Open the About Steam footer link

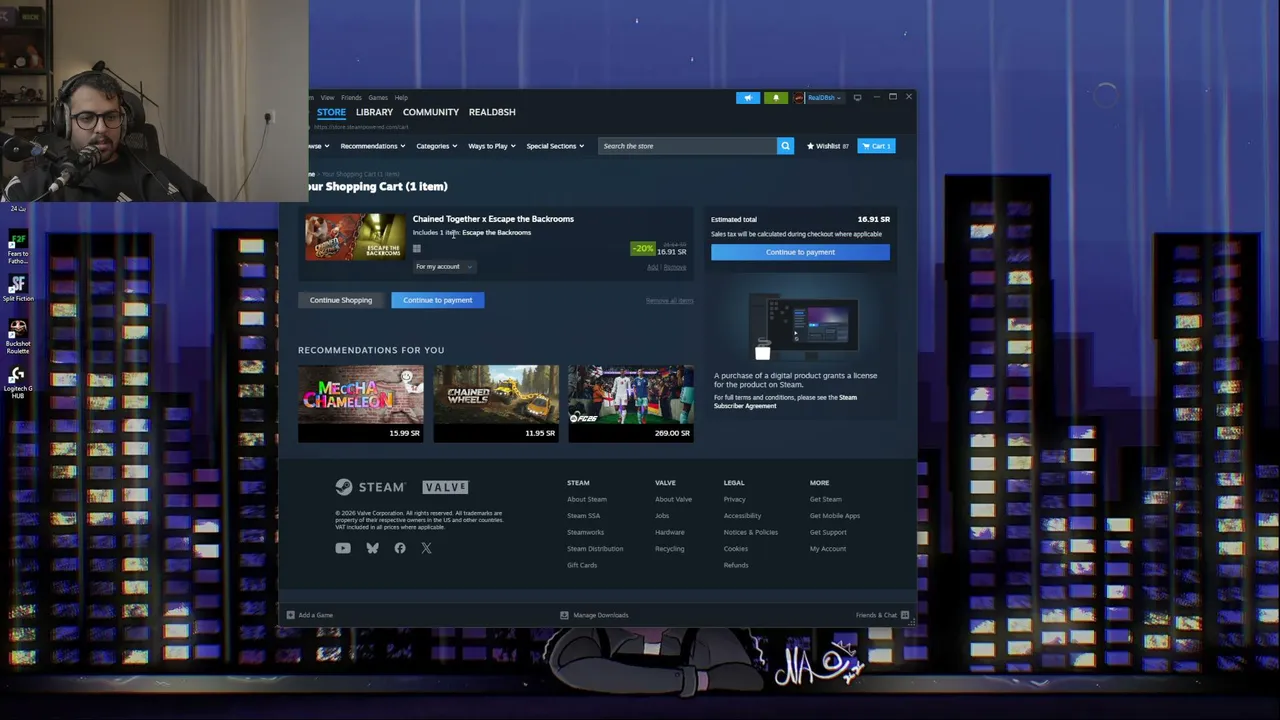(x=587, y=499)
